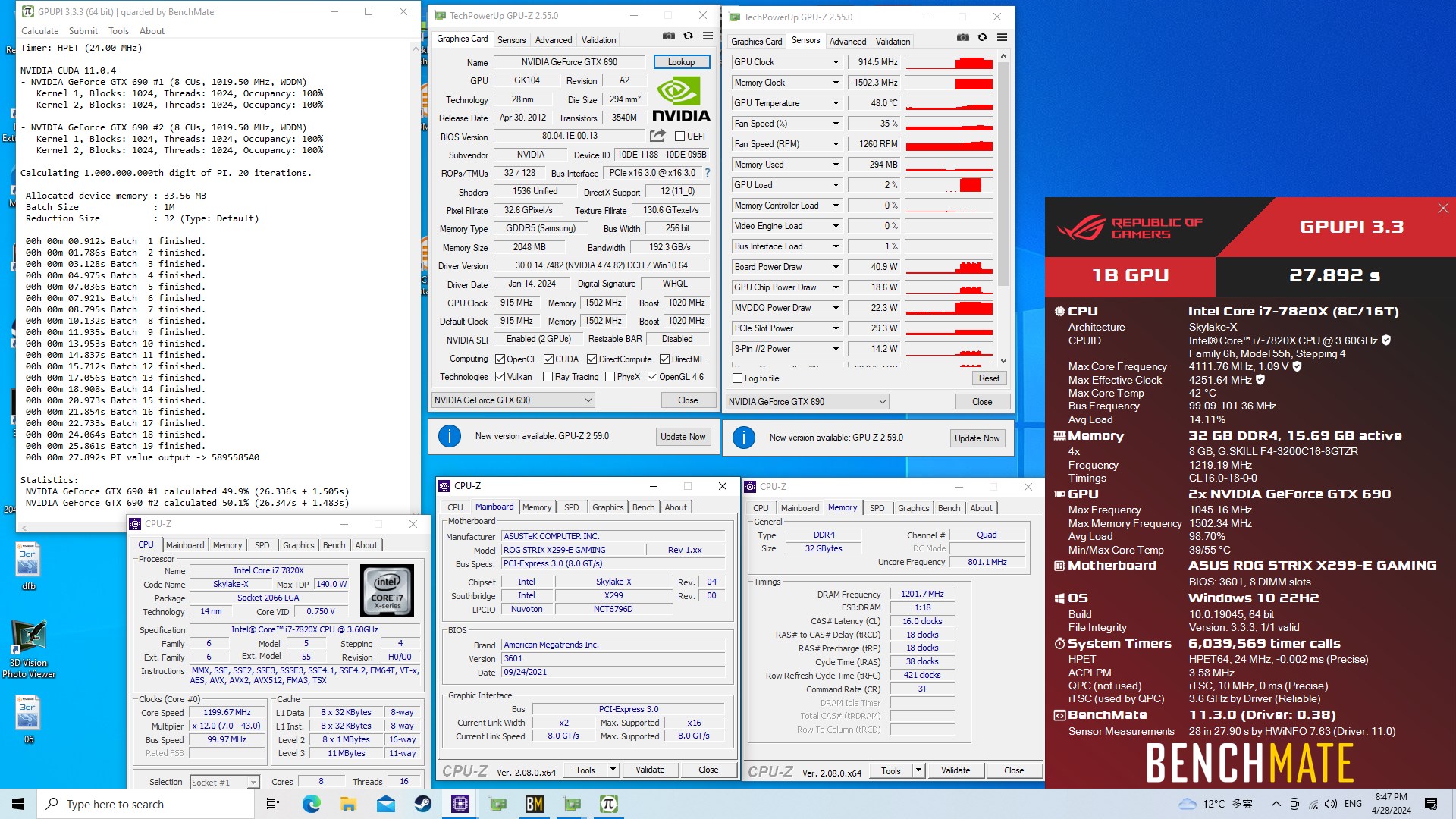This screenshot has width=1456, height=819.
Task: Close the ROG GPUPI result panel with X
Action: (x=1443, y=209)
